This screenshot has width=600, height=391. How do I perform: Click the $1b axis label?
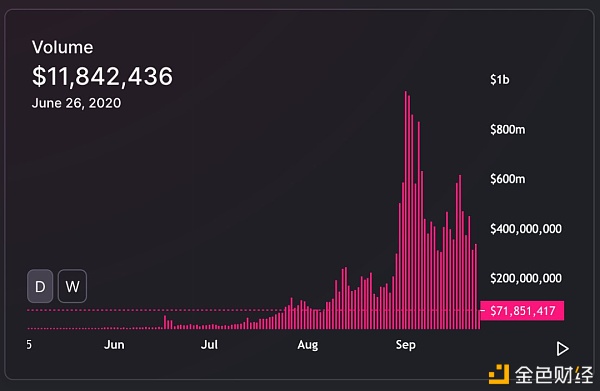(x=500, y=80)
